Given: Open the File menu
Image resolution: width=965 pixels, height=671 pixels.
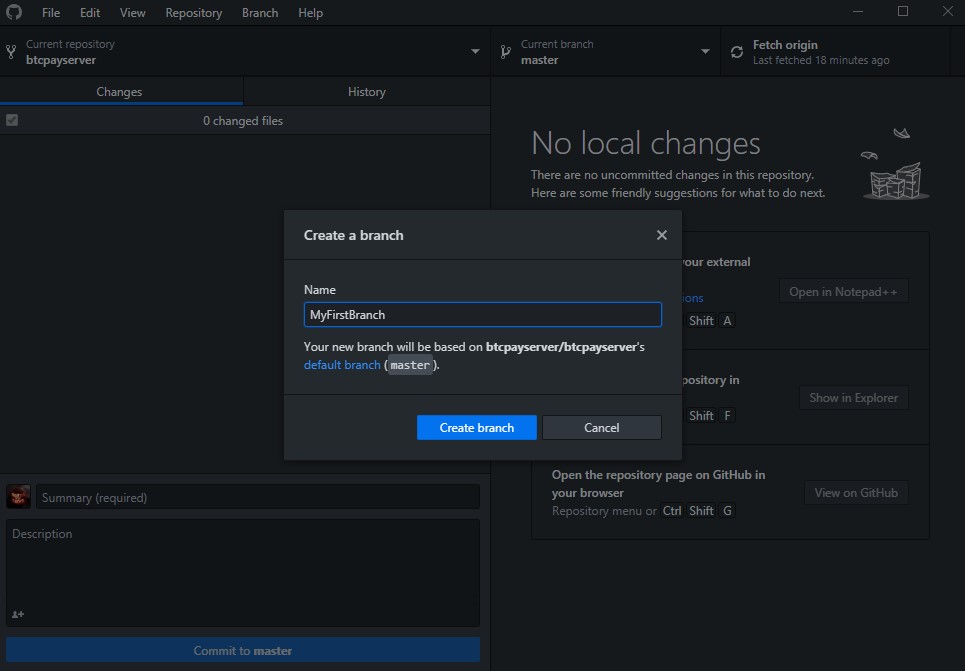Looking at the screenshot, I should point(51,12).
